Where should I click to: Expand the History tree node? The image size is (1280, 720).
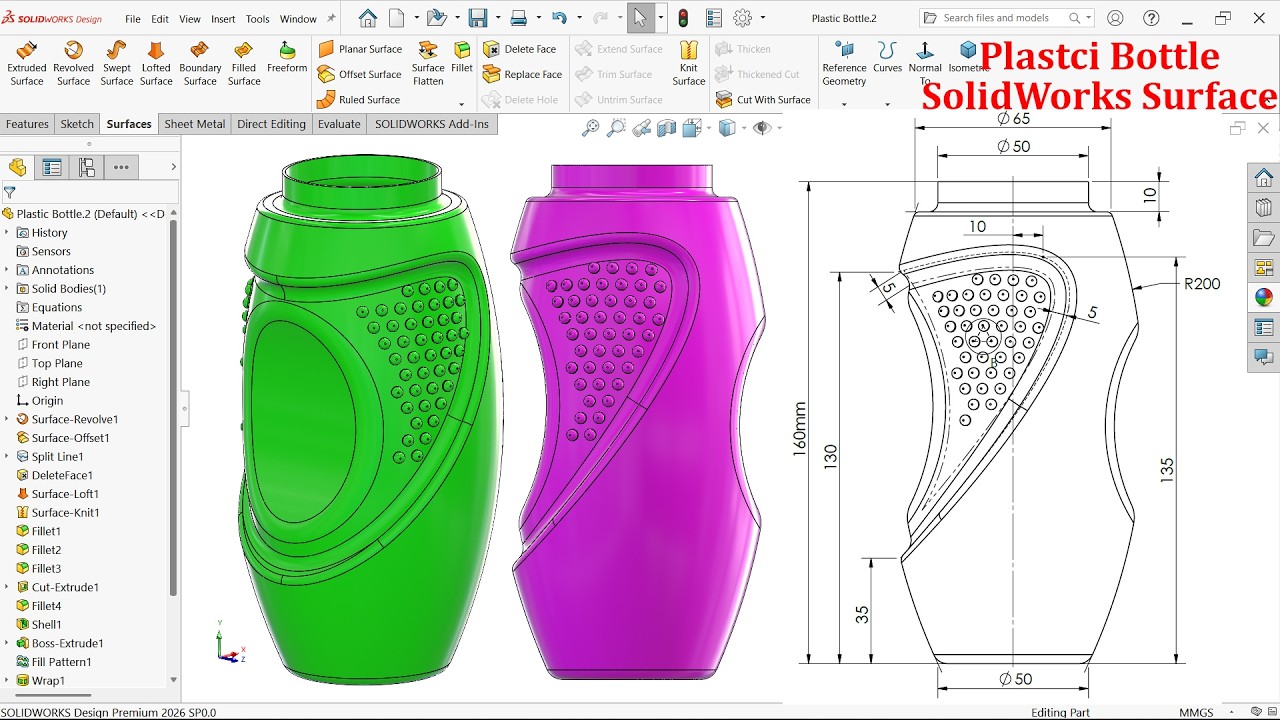[7, 233]
